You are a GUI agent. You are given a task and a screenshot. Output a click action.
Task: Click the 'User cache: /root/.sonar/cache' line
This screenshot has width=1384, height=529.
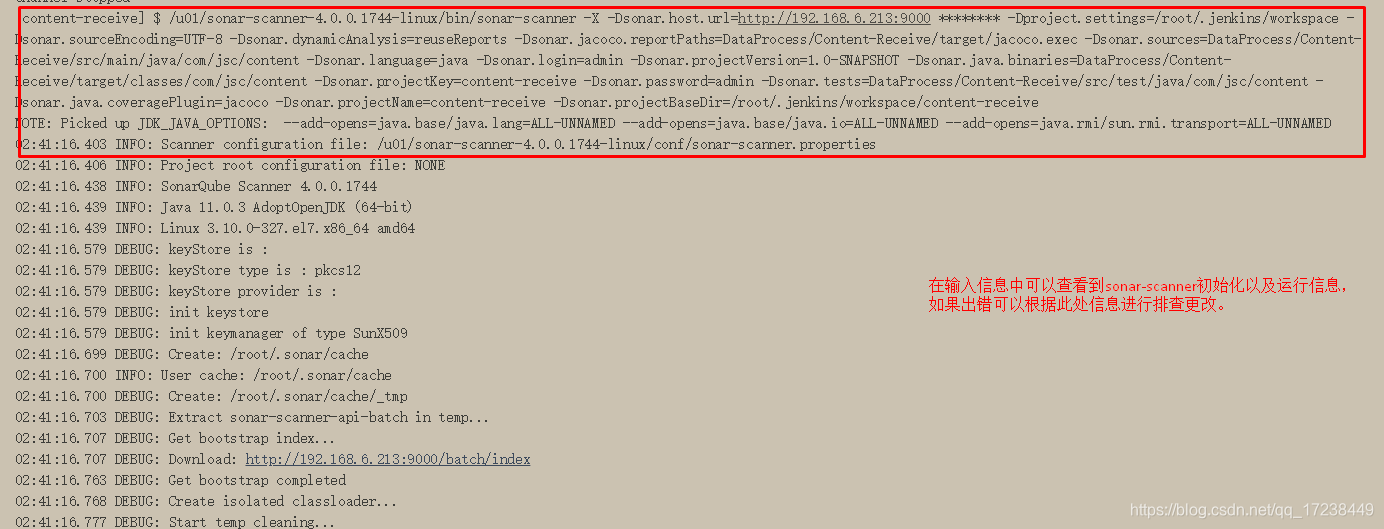pyautogui.click(x=203, y=375)
